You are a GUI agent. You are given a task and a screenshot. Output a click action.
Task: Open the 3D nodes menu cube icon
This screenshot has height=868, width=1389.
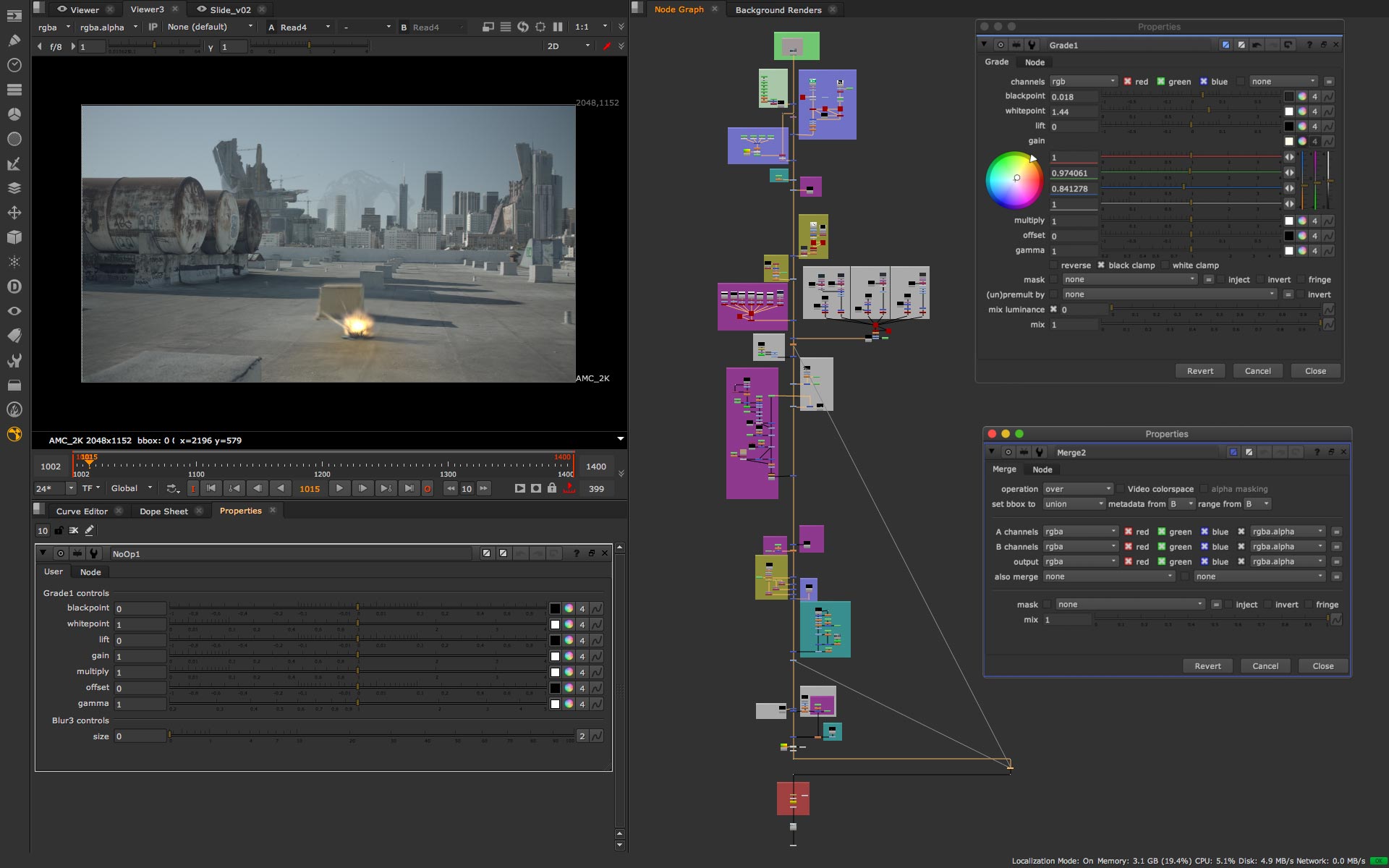pyautogui.click(x=14, y=237)
